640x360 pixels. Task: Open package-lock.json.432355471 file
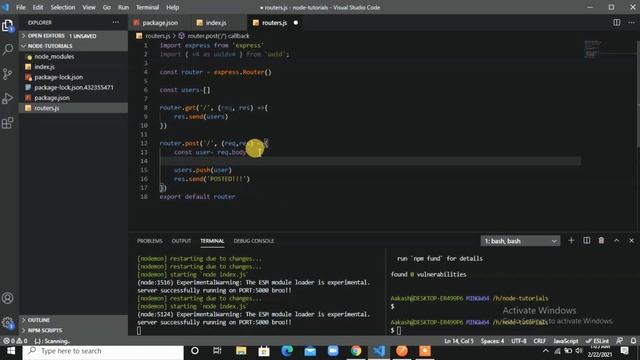point(74,87)
